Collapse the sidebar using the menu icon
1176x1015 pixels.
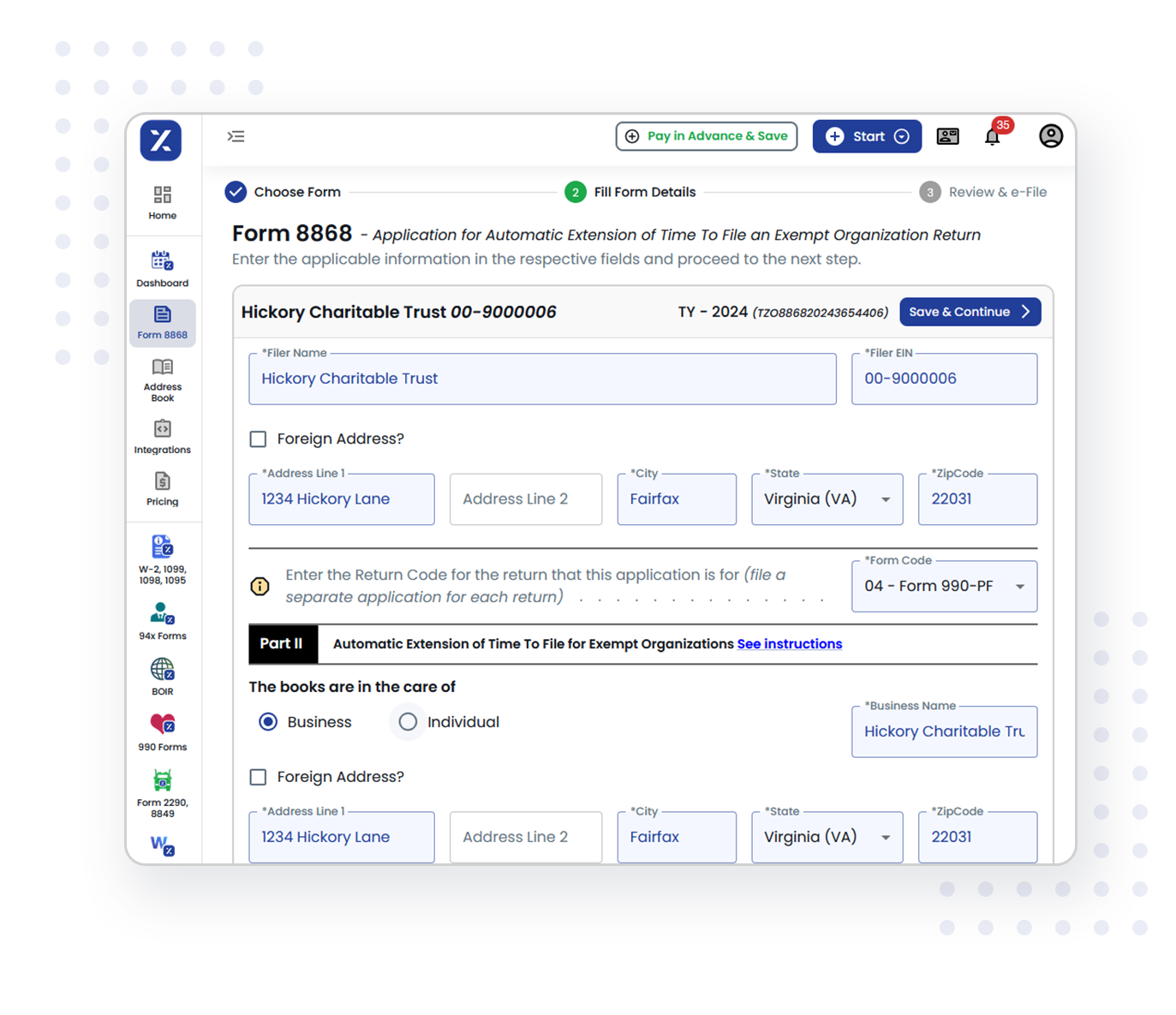(236, 136)
